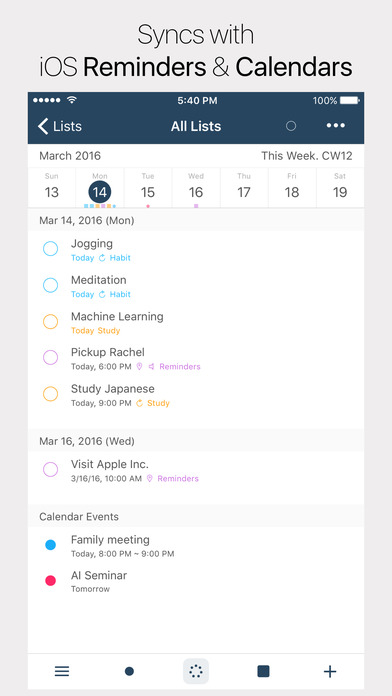Tap the solid circle icon in bottom toolbar
The width and height of the screenshot is (392, 696).
point(129,672)
